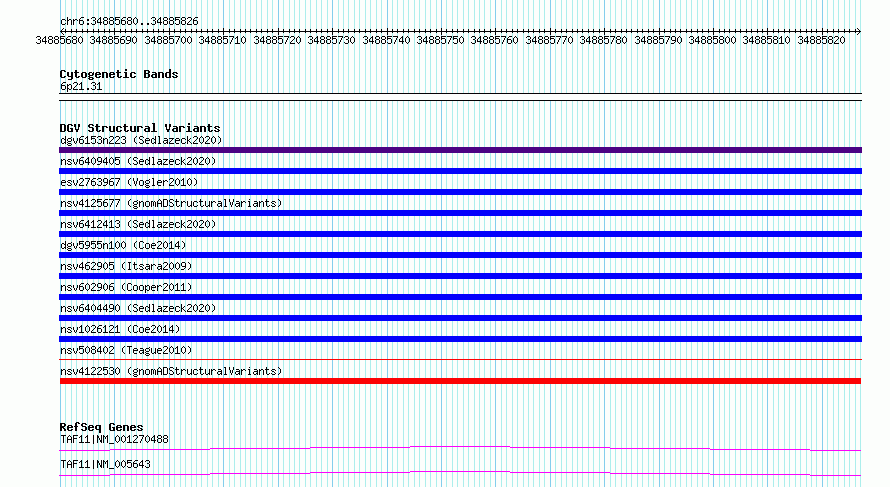Open variant nsv602906 (Cooper2011) label
Screen dimensions: 890x487
pos(126,287)
